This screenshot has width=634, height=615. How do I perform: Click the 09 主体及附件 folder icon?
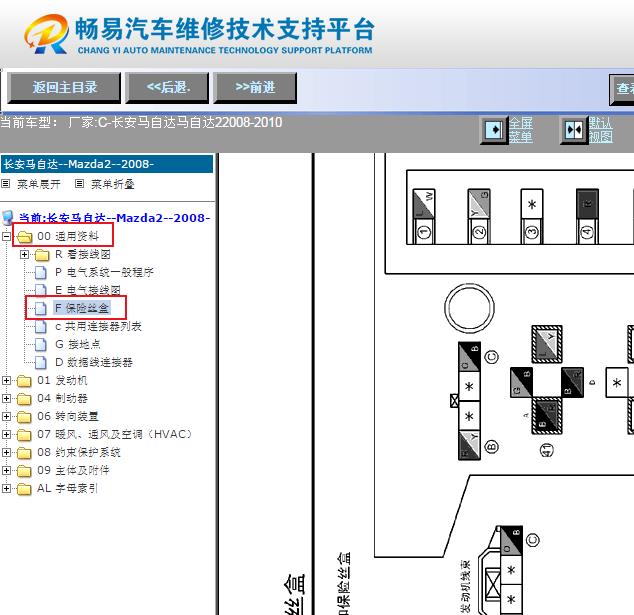(x=24, y=471)
